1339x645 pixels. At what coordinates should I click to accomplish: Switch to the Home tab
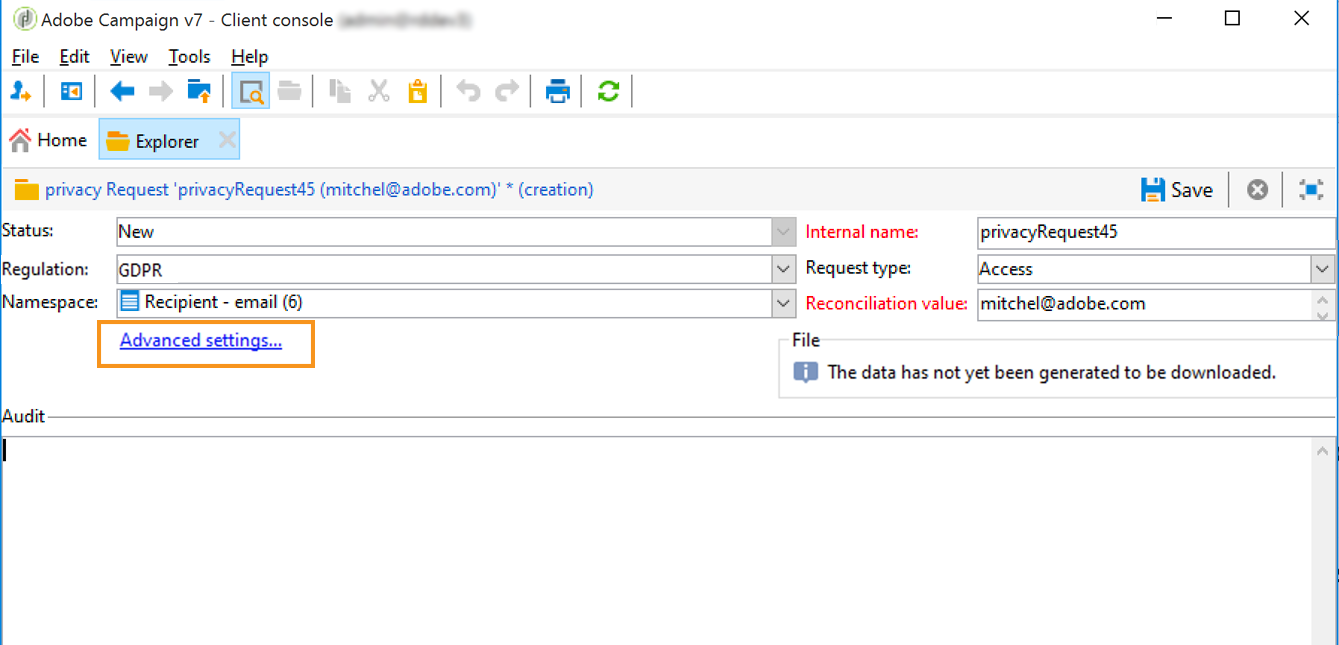[x=49, y=141]
